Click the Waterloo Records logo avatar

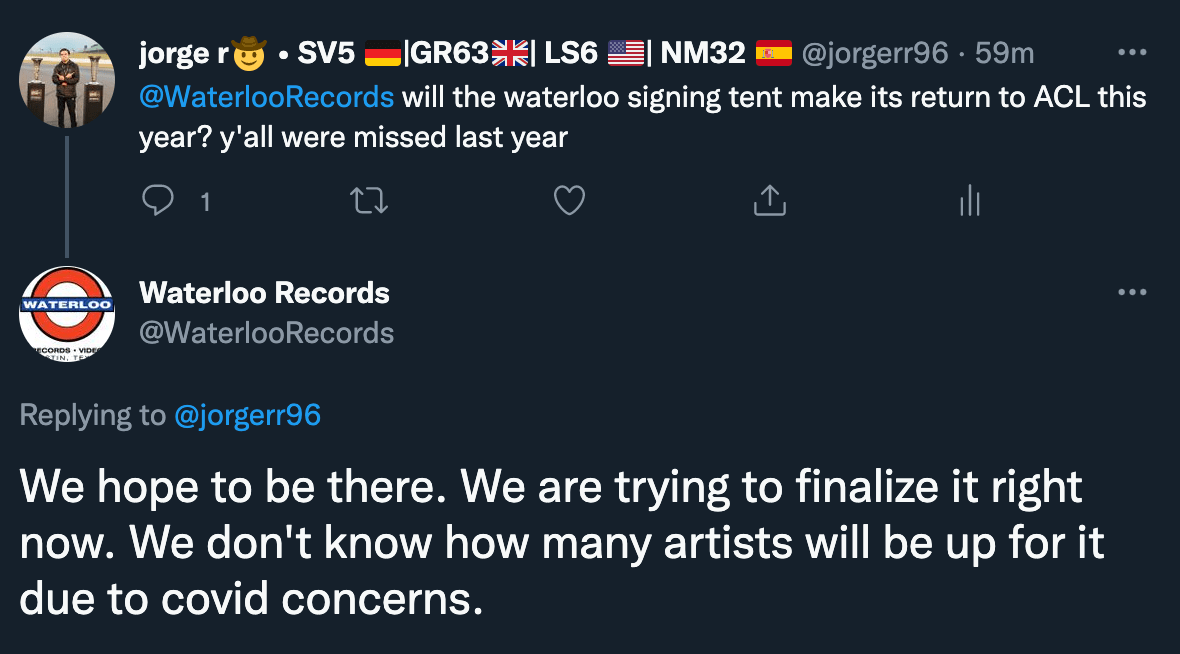(x=66, y=314)
